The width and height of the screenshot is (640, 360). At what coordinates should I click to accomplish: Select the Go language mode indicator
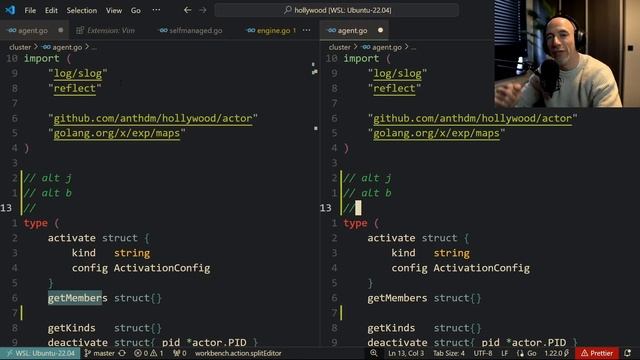pyautogui.click(x=527, y=353)
